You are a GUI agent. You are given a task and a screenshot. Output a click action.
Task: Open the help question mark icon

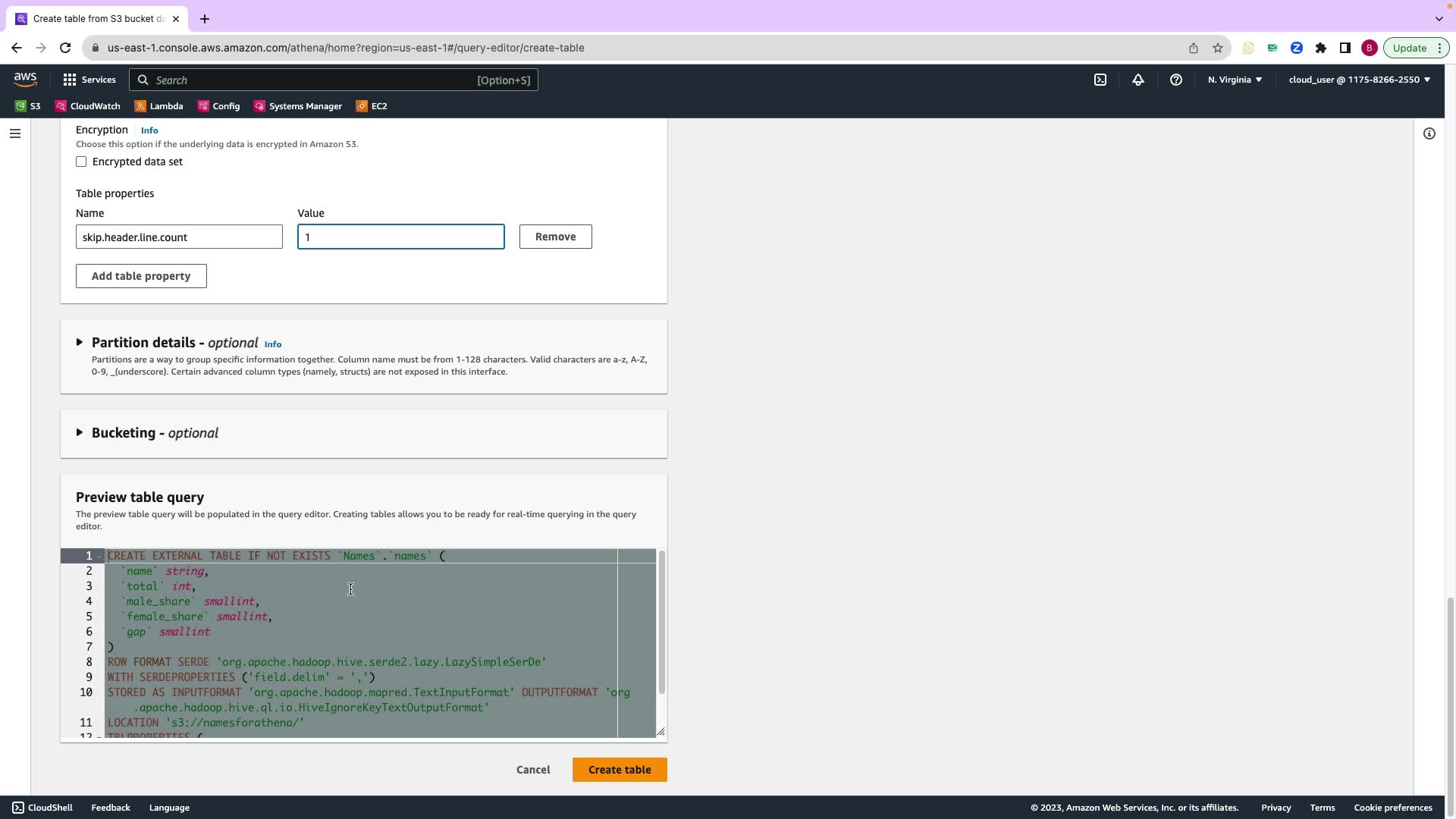tap(1176, 80)
